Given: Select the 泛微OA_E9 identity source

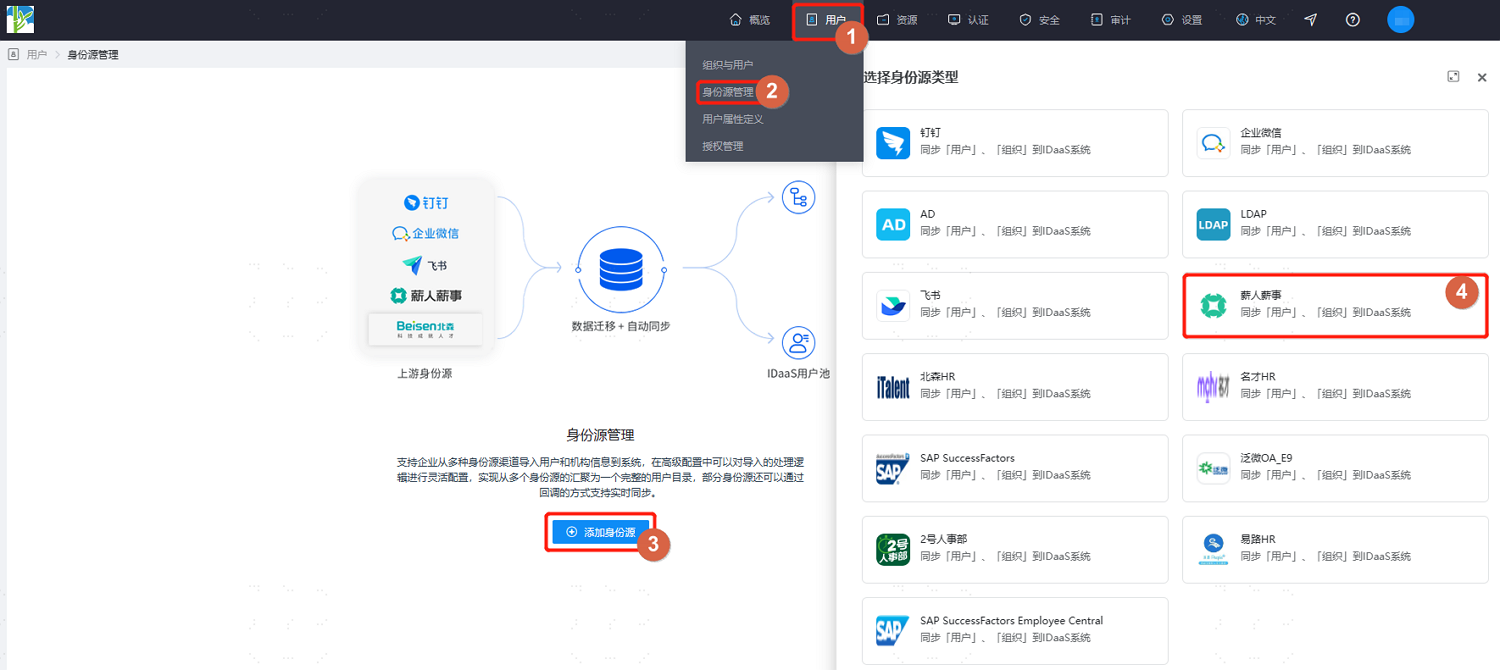Looking at the screenshot, I should pos(1335,468).
